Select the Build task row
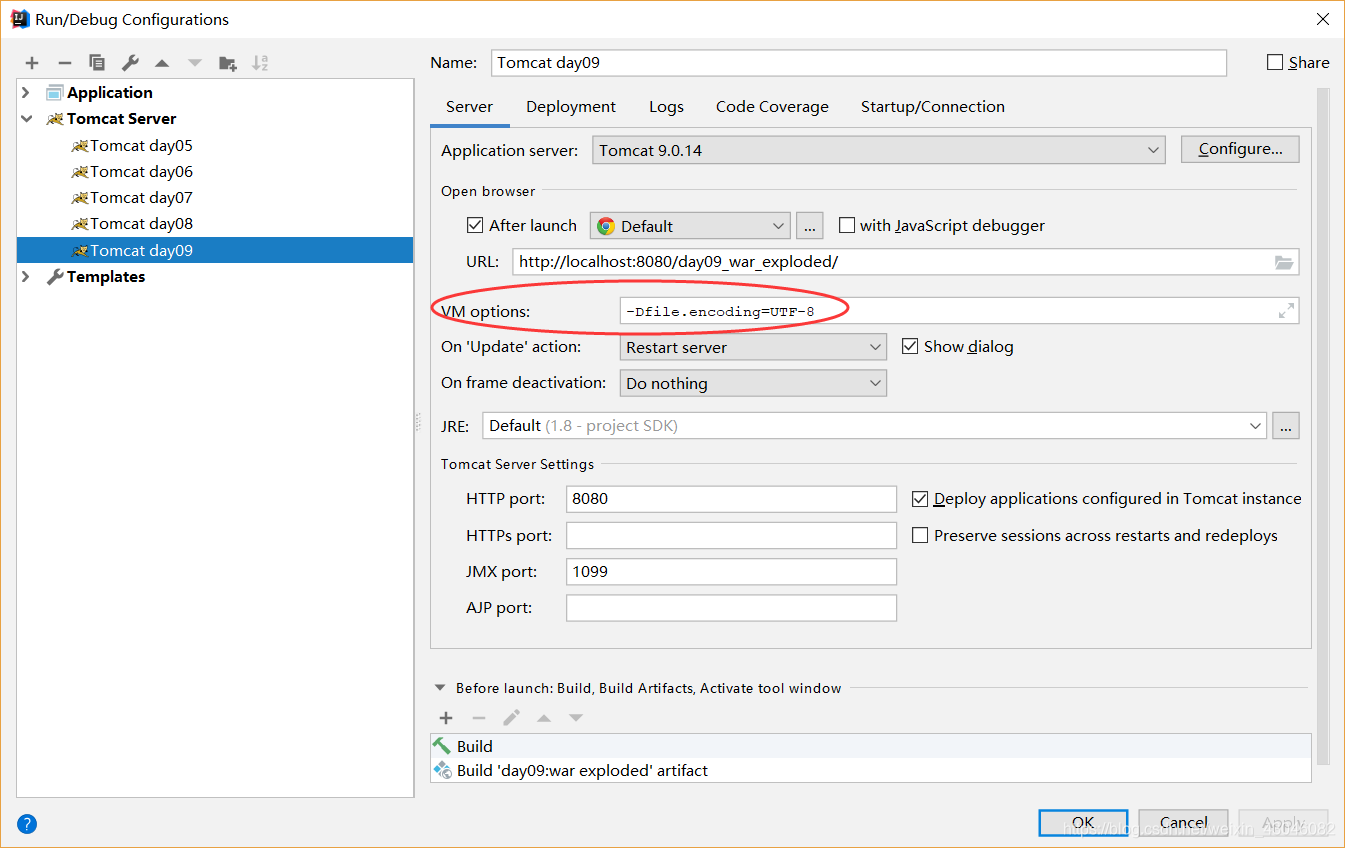The width and height of the screenshot is (1345, 848). point(871,746)
